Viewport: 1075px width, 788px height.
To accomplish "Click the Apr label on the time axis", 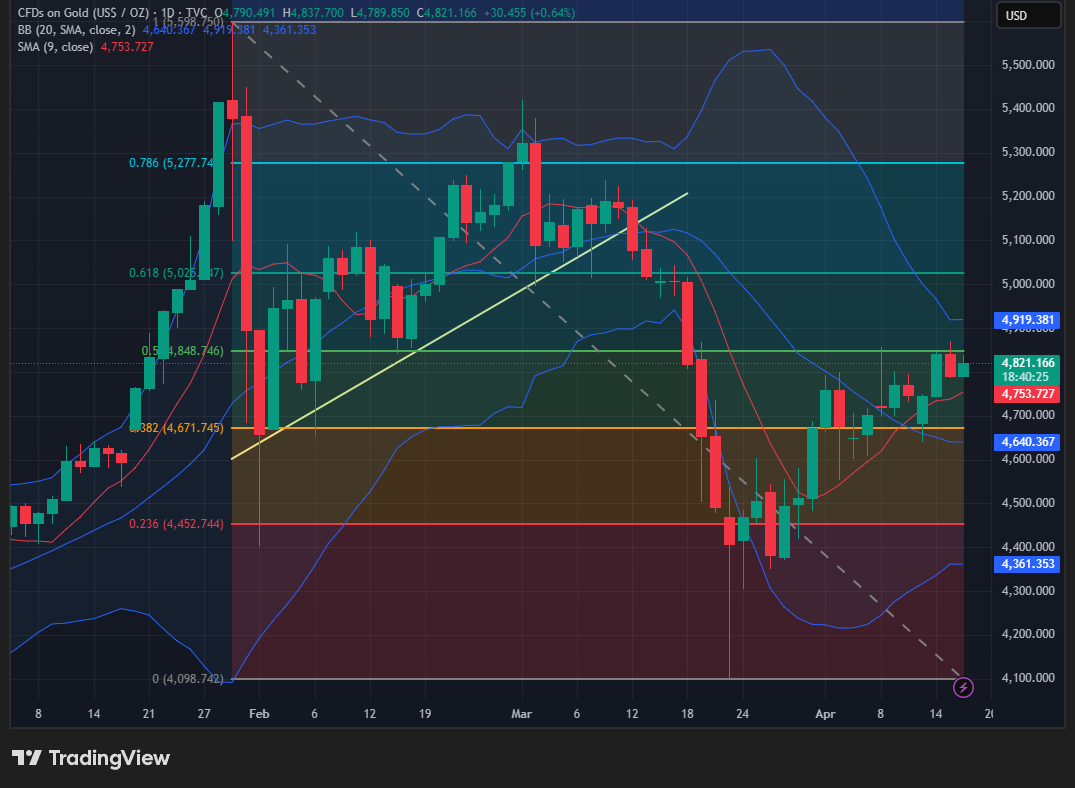I will (x=825, y=715).
